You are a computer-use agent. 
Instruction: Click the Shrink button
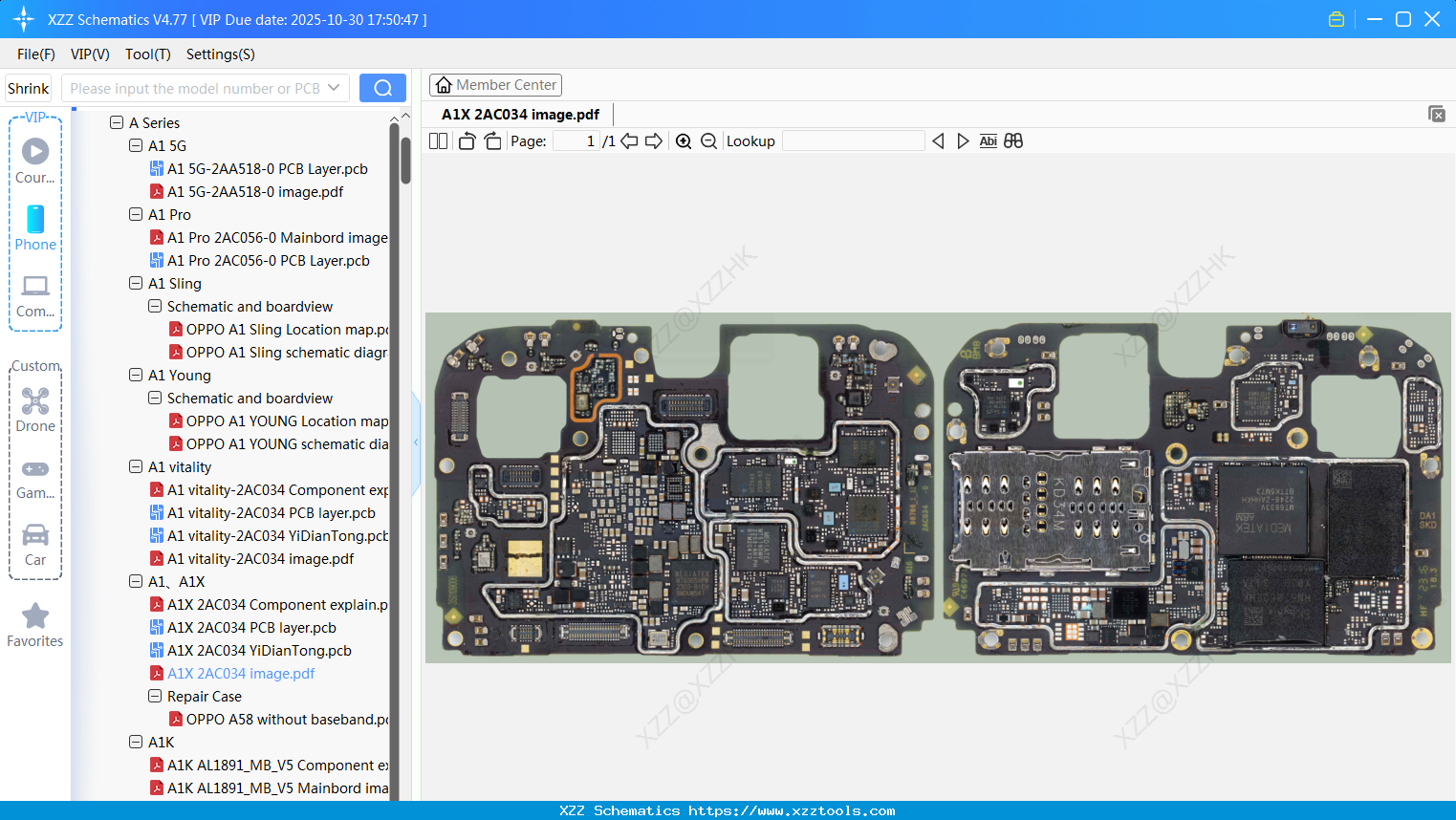click(x=29, y=88)
